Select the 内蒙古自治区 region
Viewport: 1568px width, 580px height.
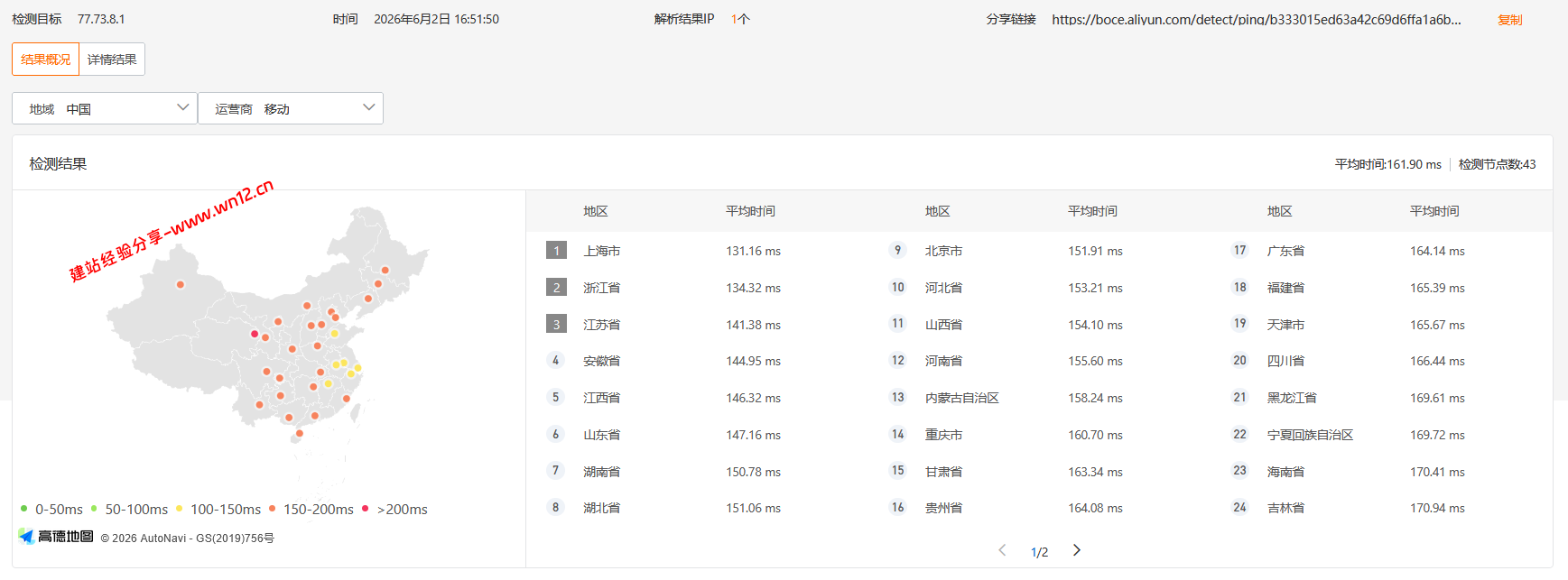(x=962, y=398)
